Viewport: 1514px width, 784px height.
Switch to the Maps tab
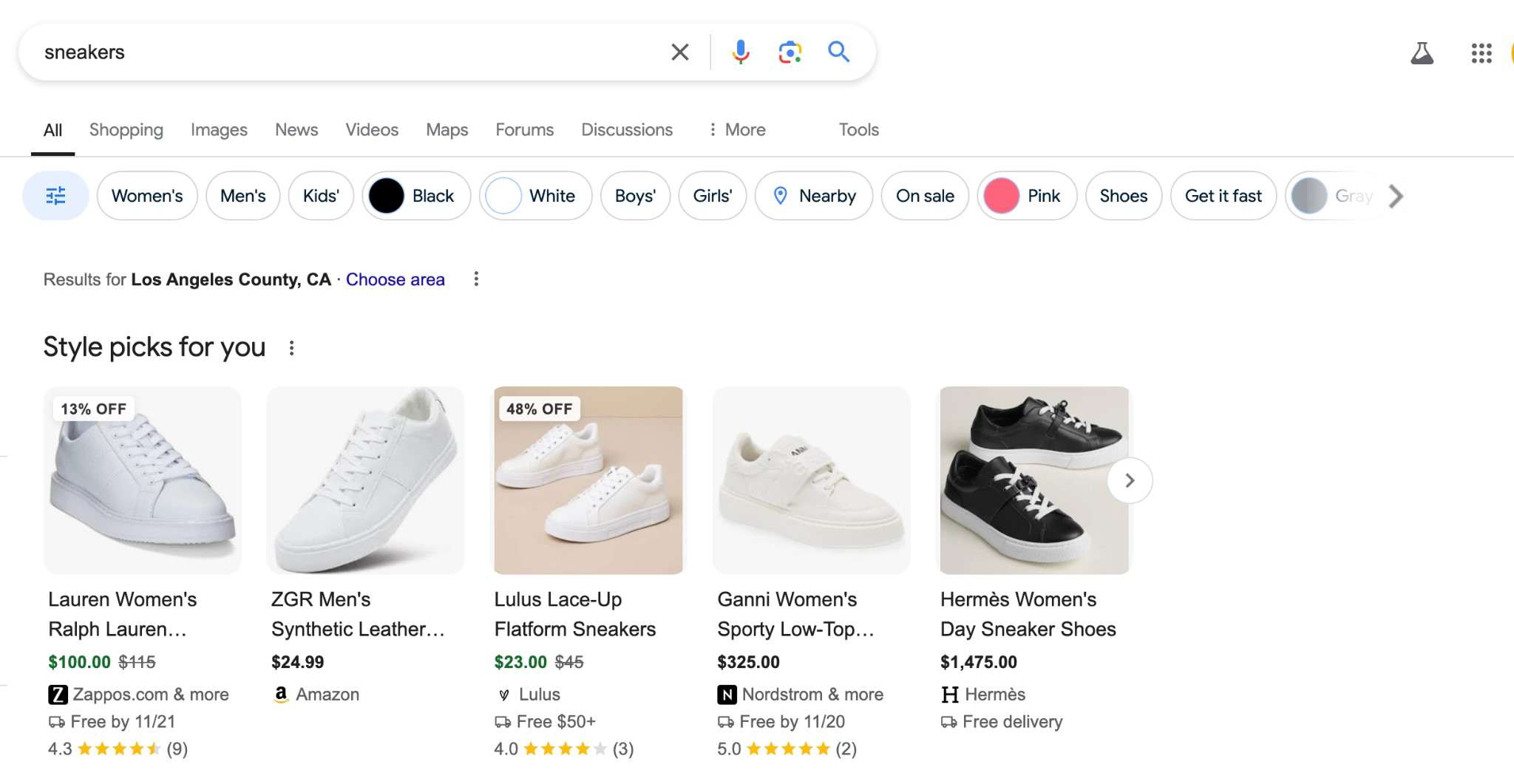(x=447, y=130)
